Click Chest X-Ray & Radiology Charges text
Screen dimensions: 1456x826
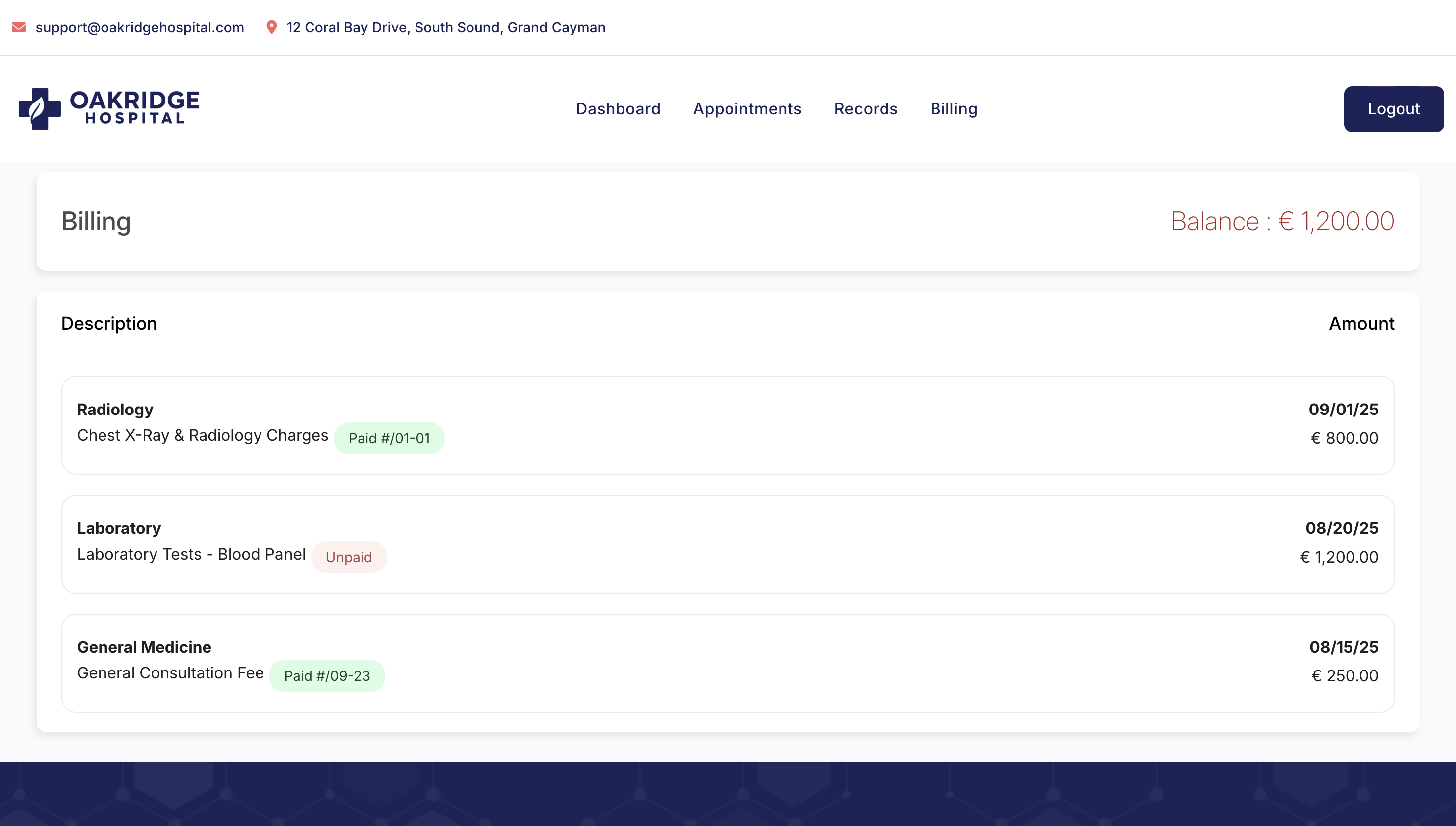point(203,435)
